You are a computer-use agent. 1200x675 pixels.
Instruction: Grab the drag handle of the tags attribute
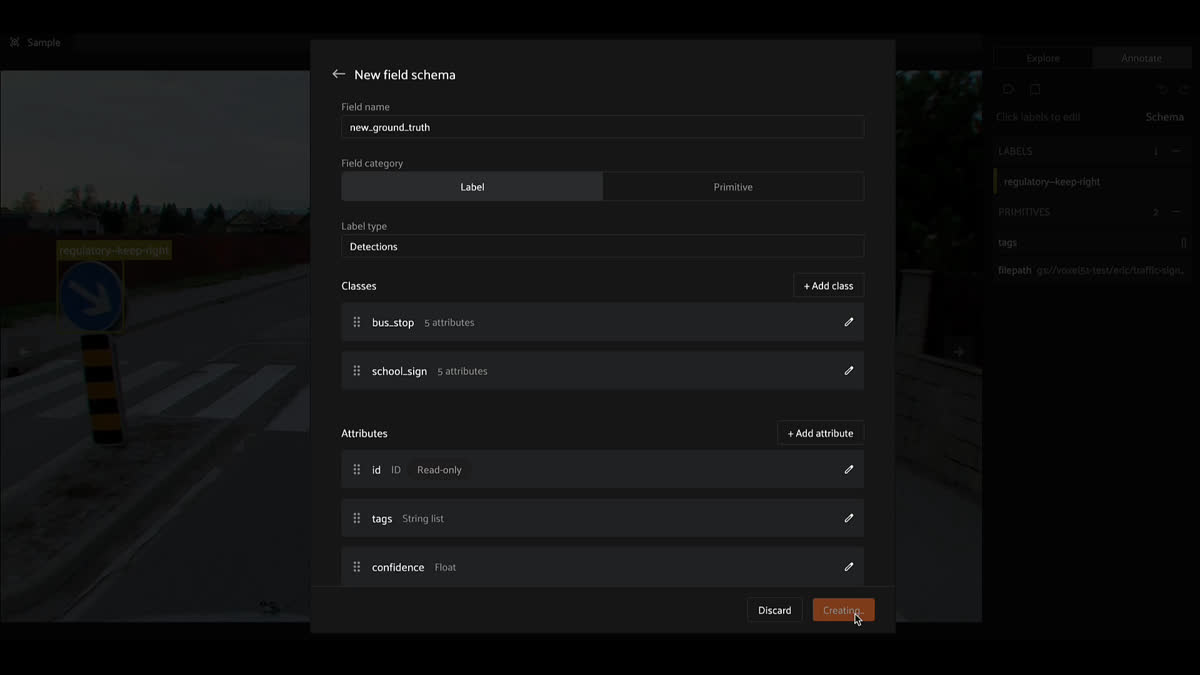[x=357, y=518]
